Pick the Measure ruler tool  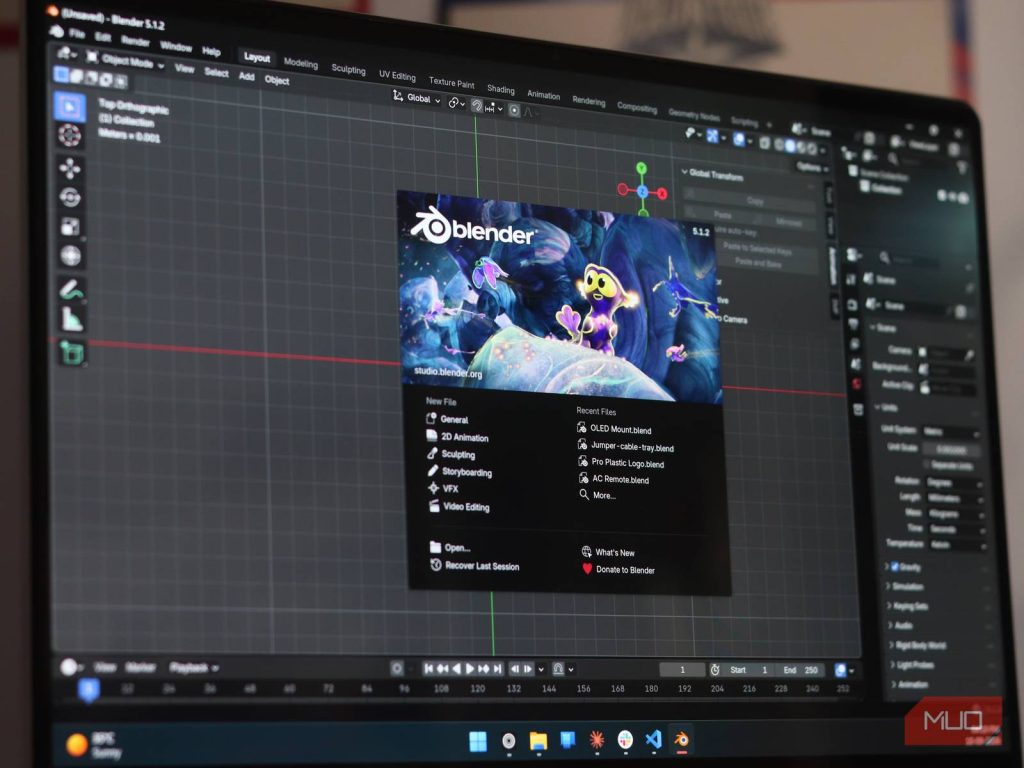pyautogui.click(x=72, y=319)
